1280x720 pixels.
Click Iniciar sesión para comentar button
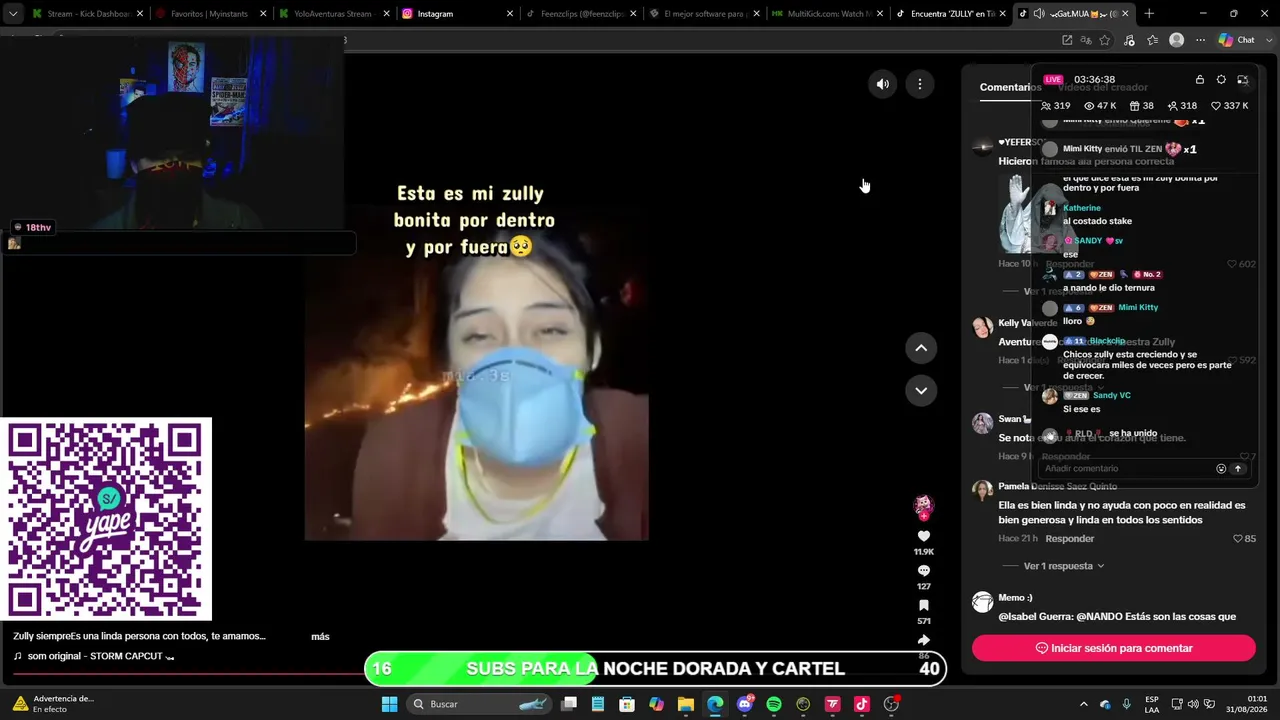coord(1114,648)
